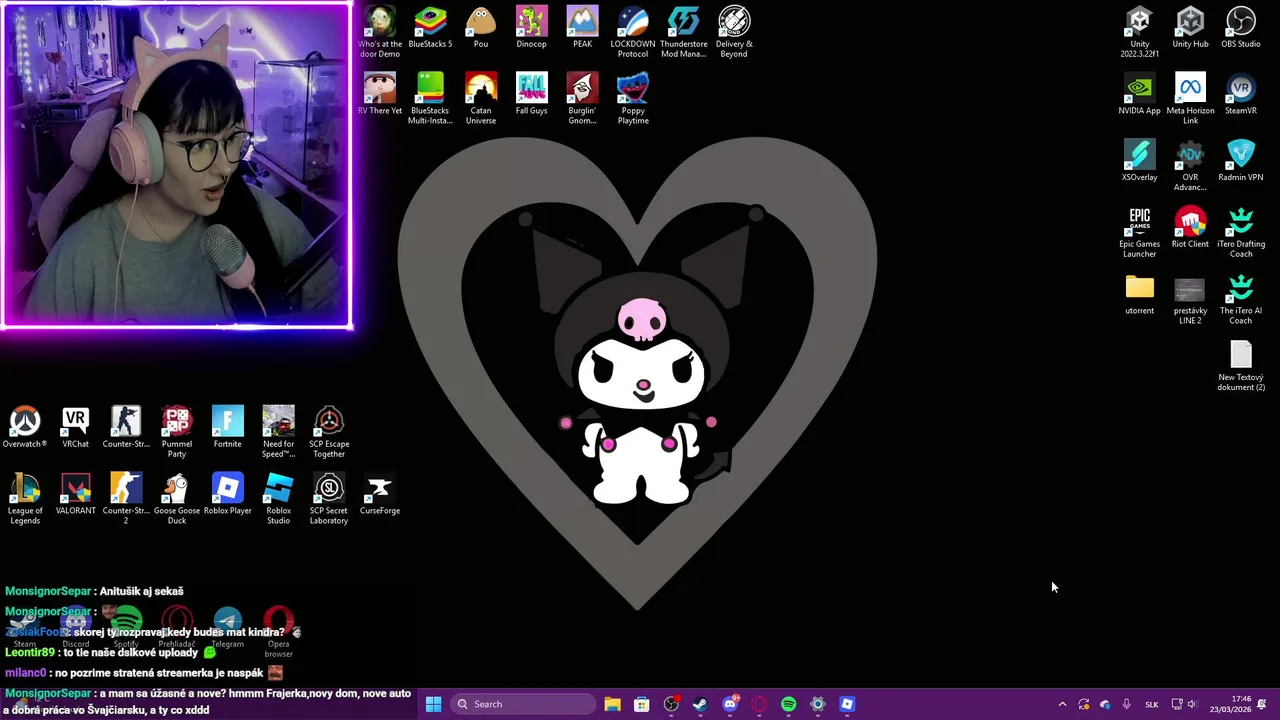Image resolution: width=1280 pixels, height=720 pixels.
Task: Open File Explorer from taskbar
Action: [x=612, y=704]
